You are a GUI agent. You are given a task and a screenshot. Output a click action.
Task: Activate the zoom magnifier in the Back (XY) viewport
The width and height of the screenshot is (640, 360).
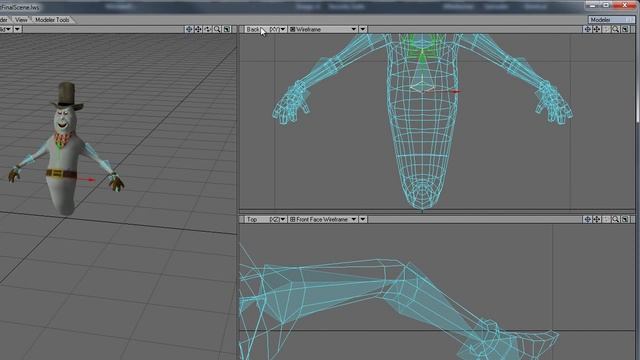click(616, 29)
